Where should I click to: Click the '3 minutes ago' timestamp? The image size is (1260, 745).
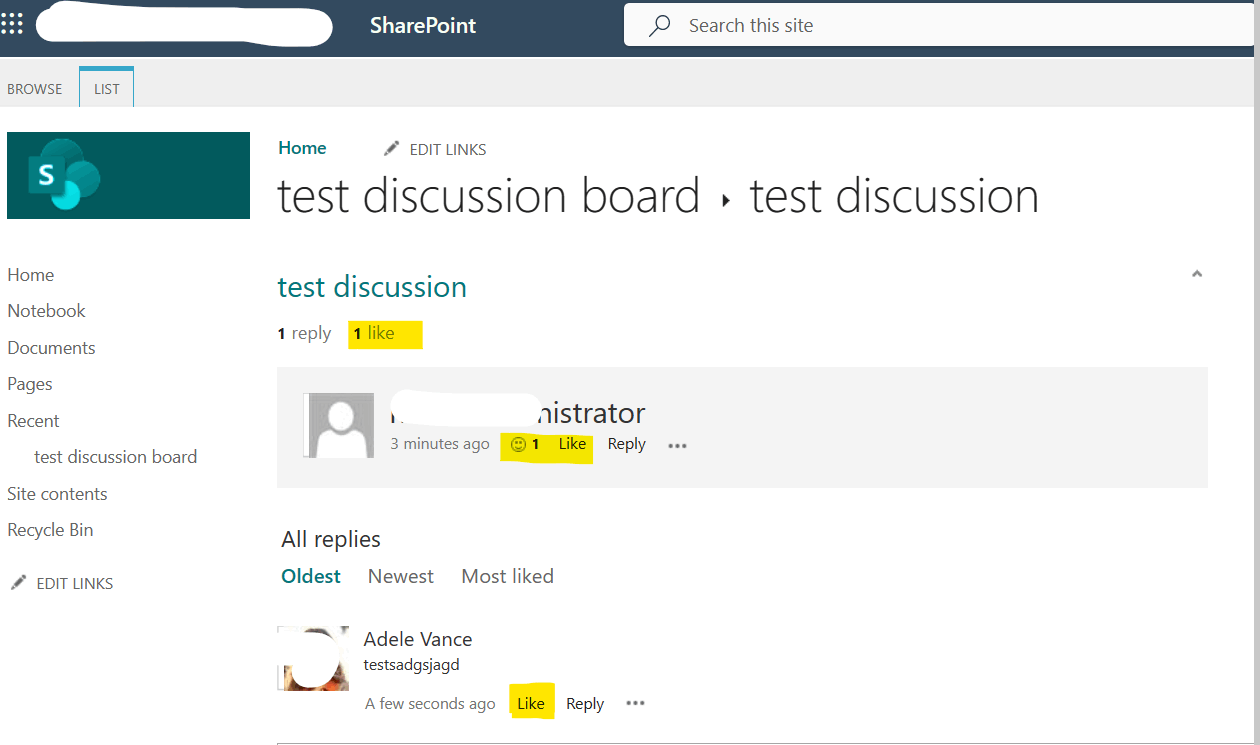(x=440, y=444)
